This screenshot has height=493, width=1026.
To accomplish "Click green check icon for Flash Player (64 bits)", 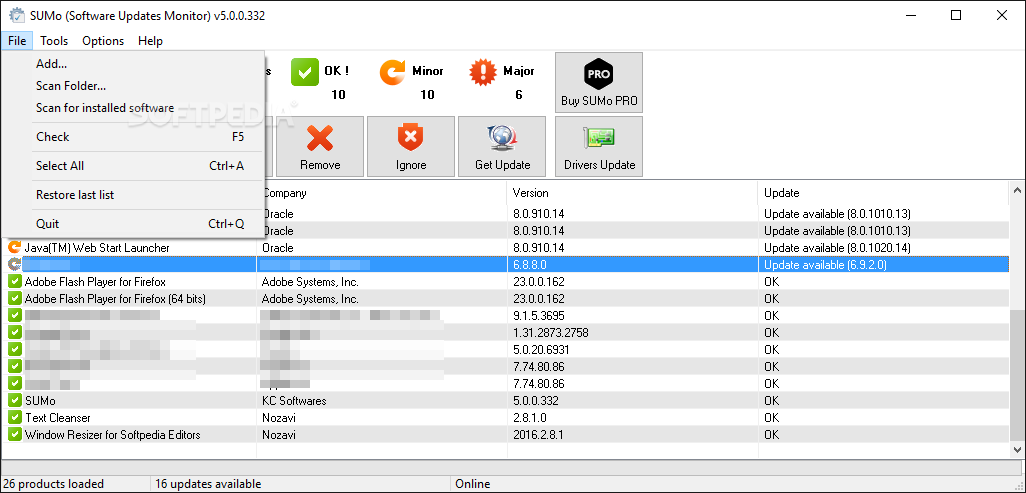I will pos(14,299).
